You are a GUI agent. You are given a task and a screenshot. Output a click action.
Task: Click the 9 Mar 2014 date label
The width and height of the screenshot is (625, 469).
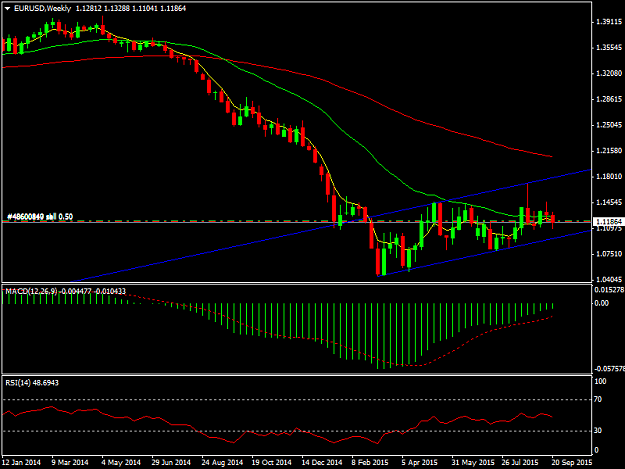pos(70,462)
